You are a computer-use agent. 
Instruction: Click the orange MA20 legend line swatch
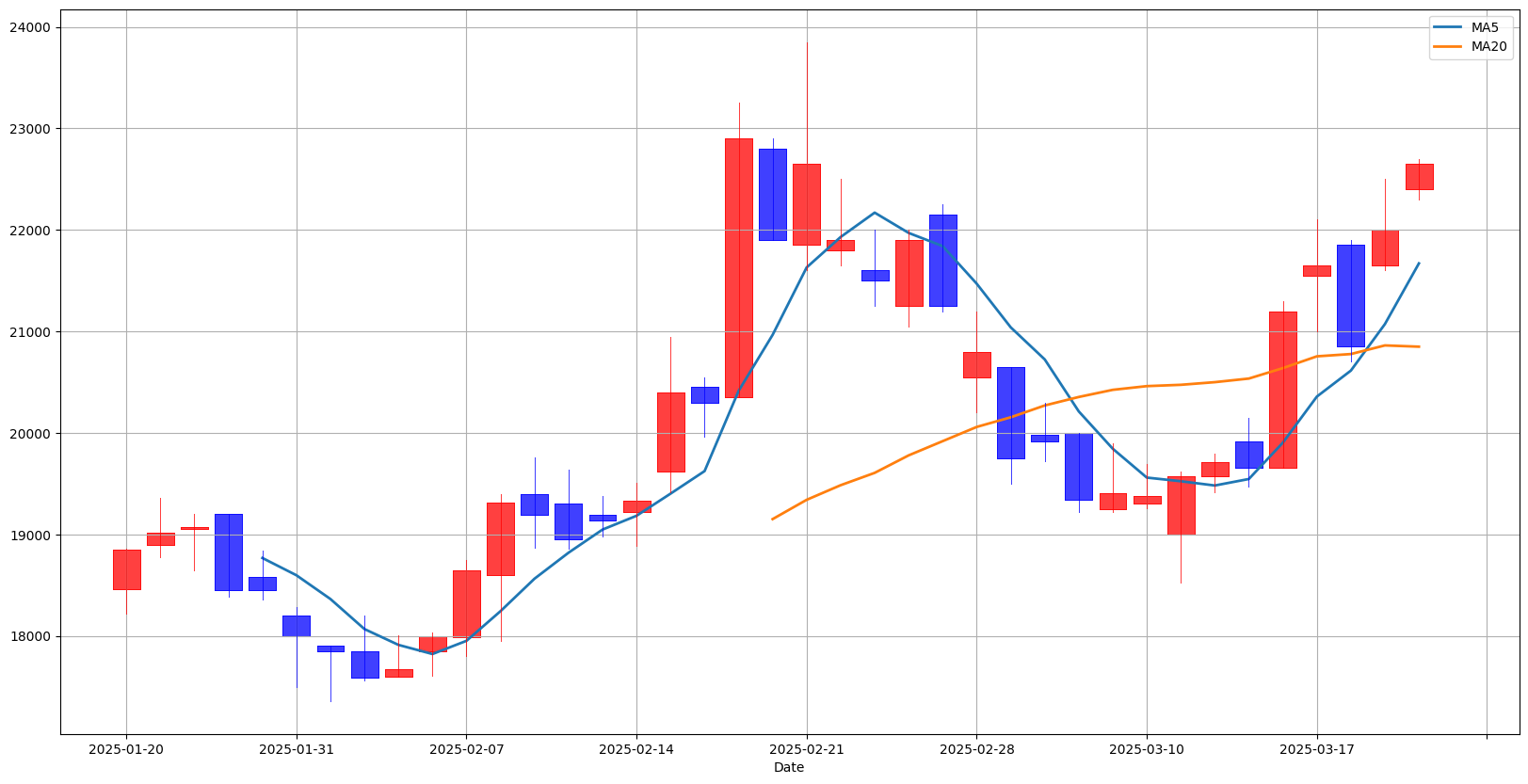[1449, 46]
